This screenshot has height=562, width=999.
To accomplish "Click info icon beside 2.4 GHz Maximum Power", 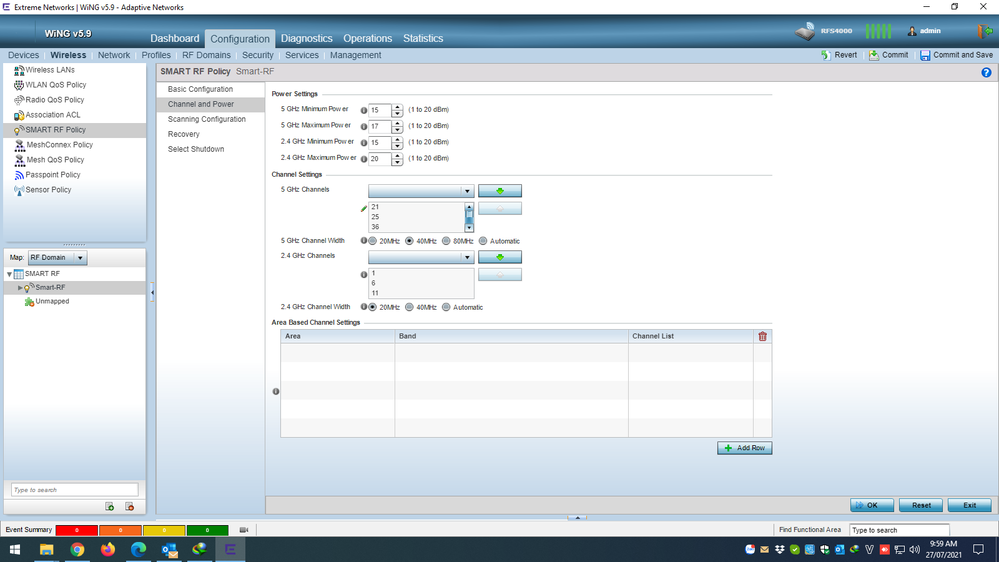I will pos(364,159).
